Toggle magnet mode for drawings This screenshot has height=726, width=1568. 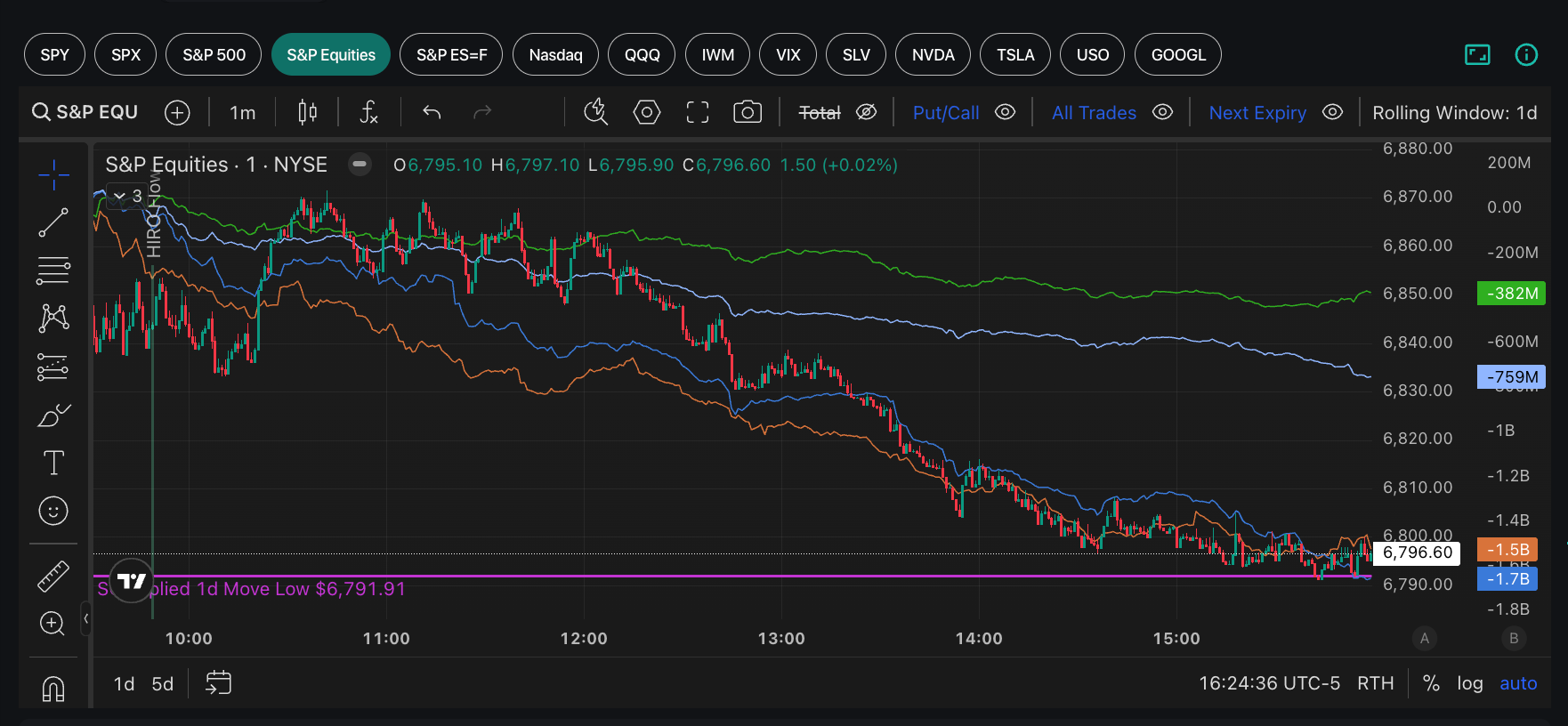pyautogui.click(x=53, y=689)
